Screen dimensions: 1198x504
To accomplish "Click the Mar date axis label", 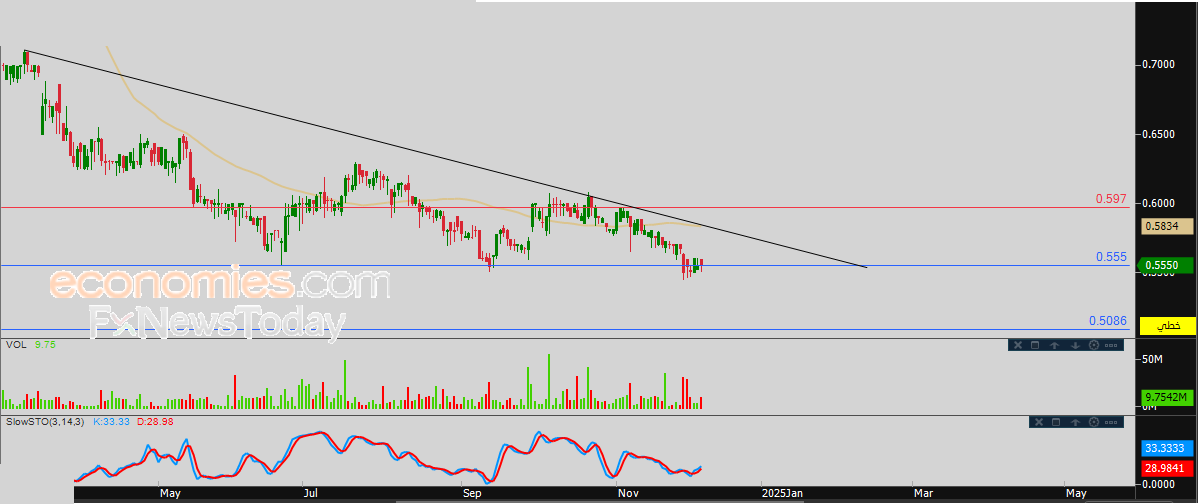I will click(x=924, y=494).
